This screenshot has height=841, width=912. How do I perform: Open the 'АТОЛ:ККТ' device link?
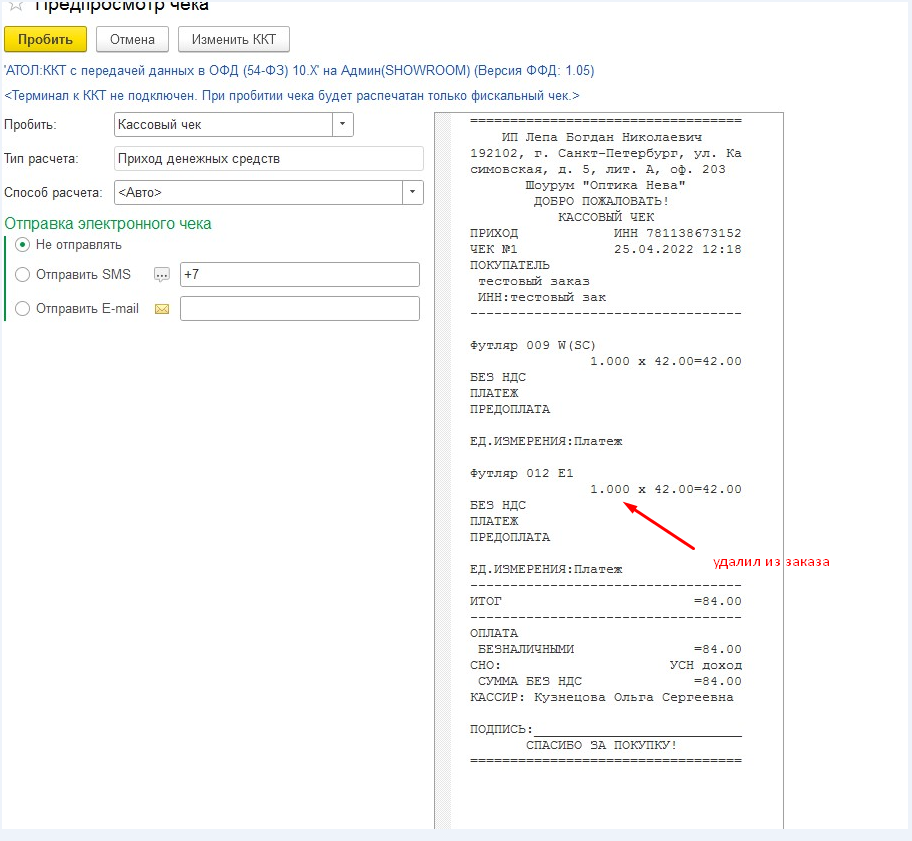click(299, 71)
